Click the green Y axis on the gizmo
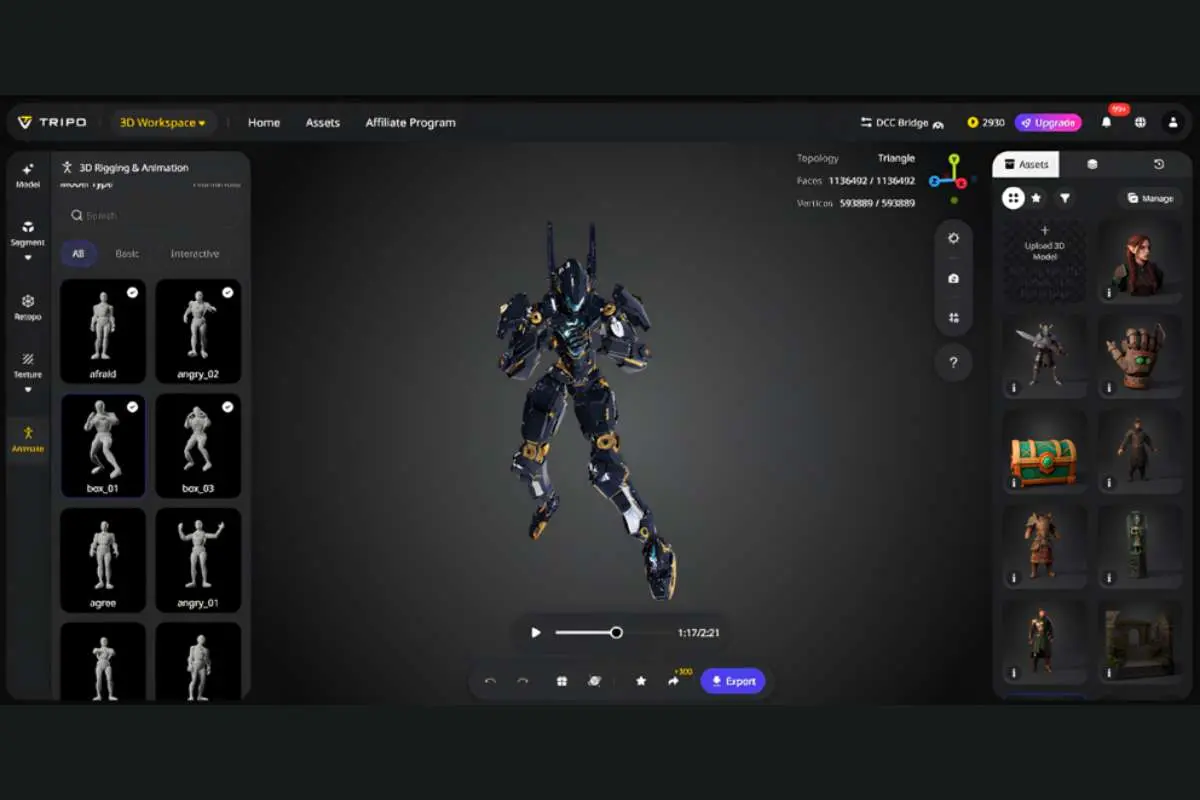 coord(954,160)
